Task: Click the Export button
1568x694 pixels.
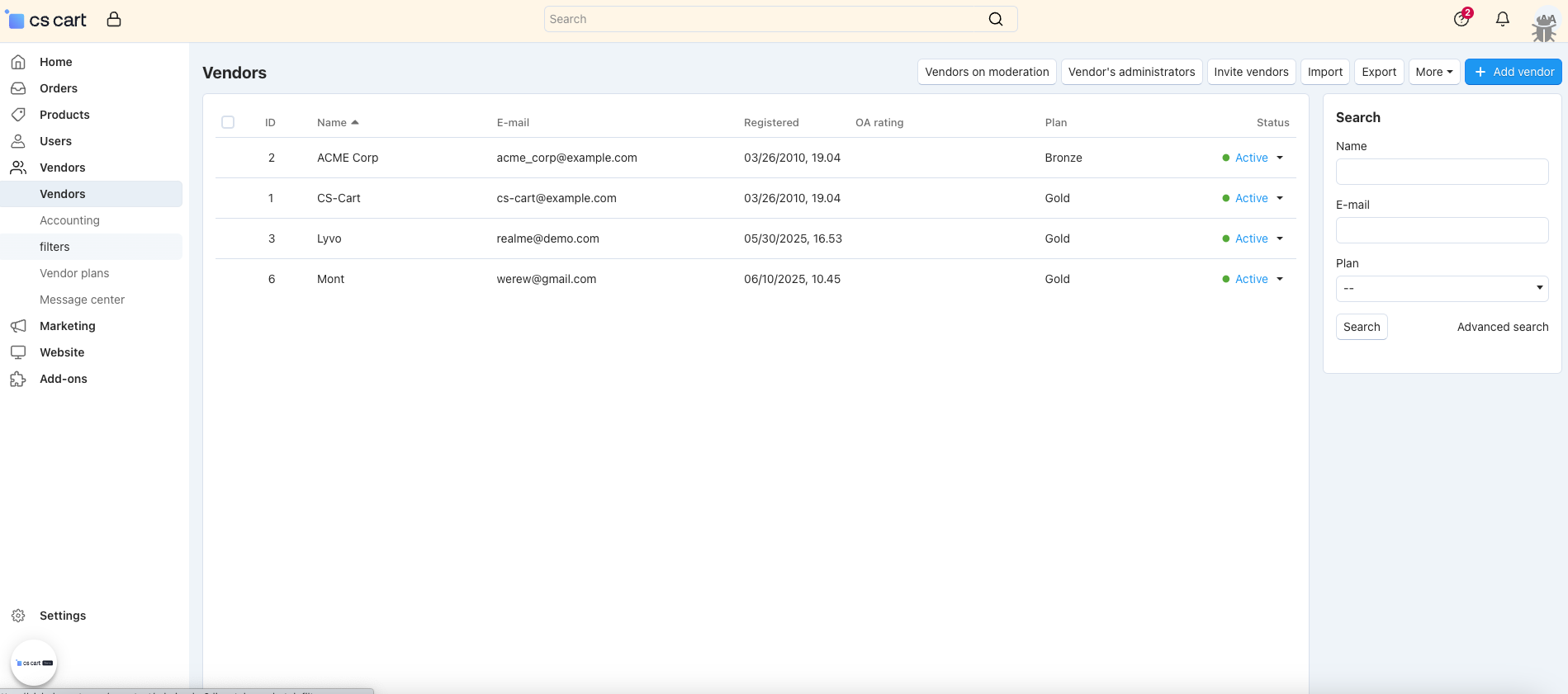Action: pyautogui.click(x=1379, y=72)
